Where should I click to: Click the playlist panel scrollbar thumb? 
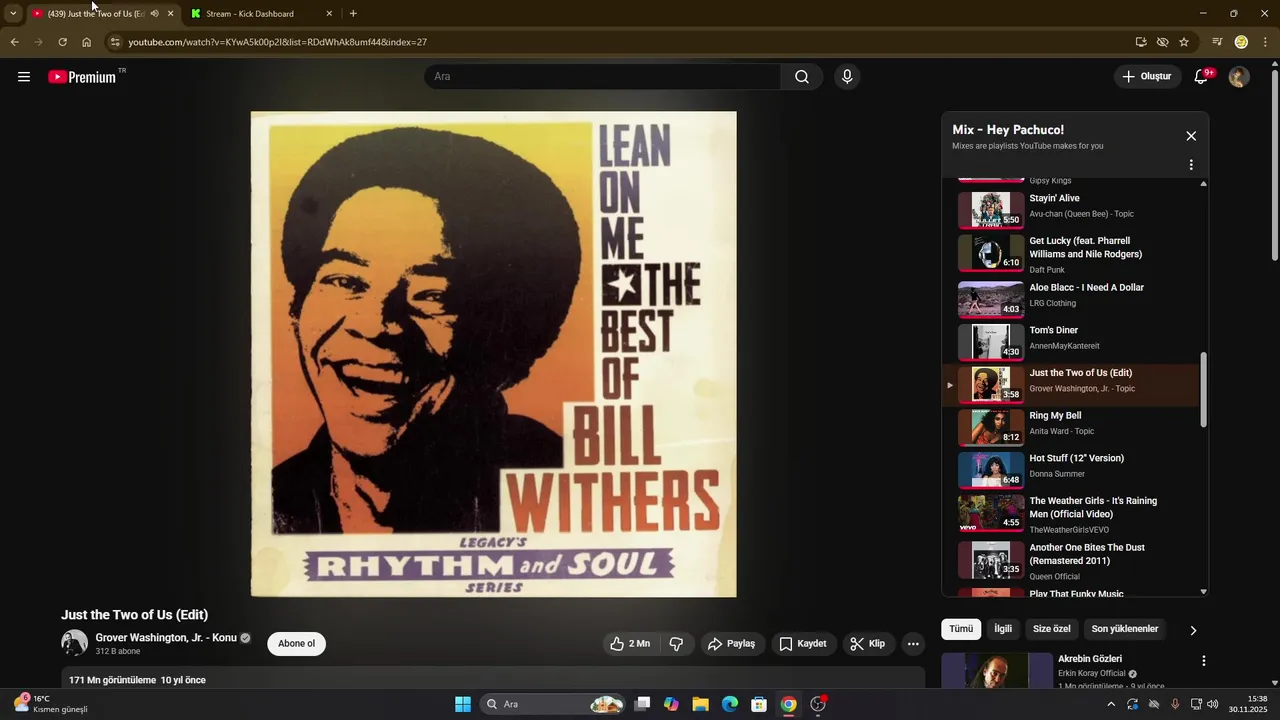click(x=1203, y=389)
